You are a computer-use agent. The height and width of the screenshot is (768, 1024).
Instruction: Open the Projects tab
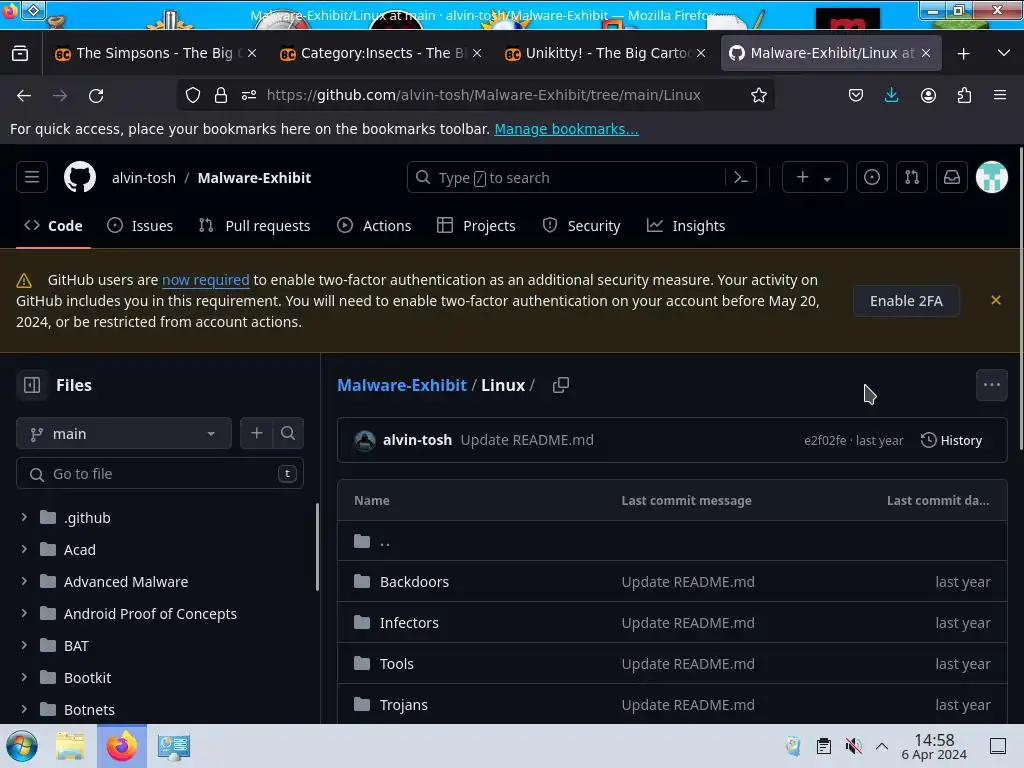476,226
